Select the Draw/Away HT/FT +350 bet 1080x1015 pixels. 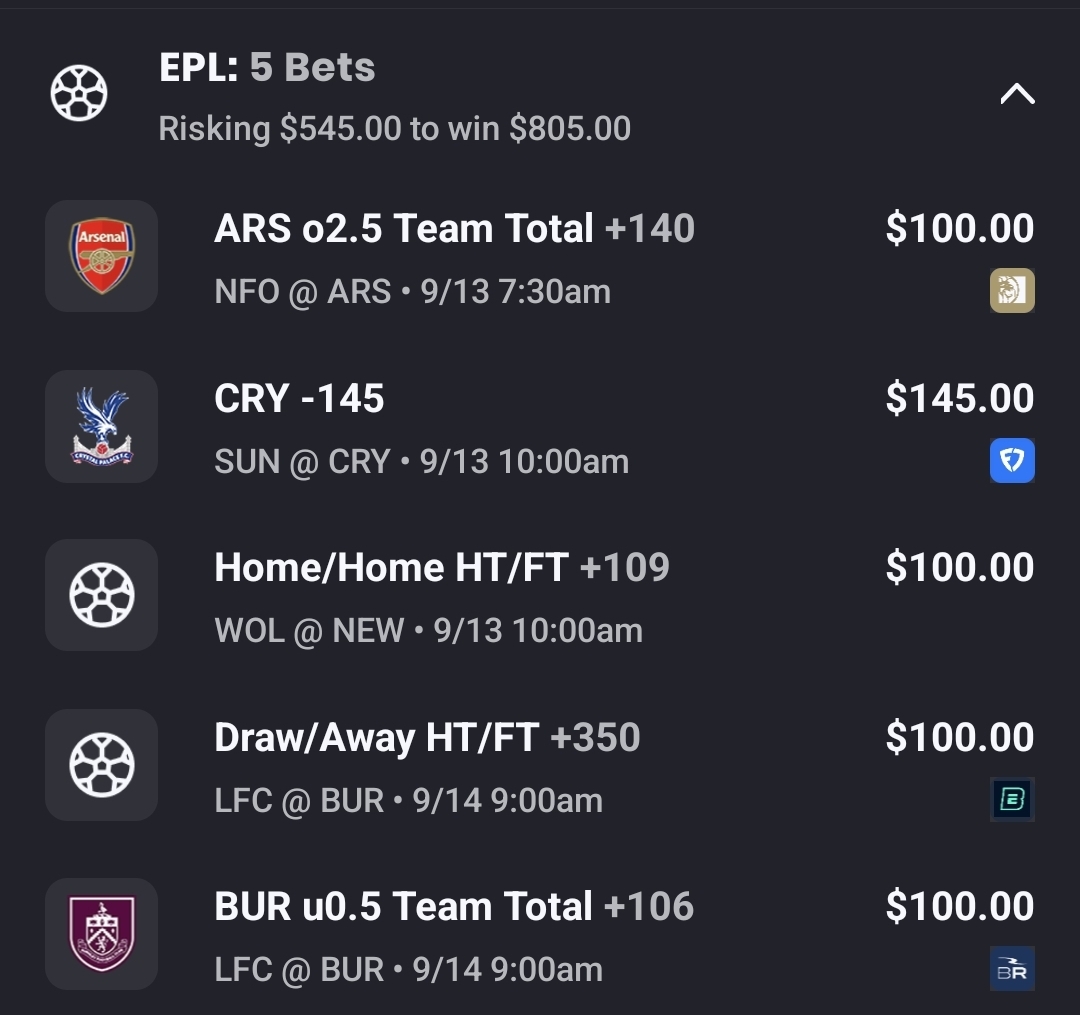[x=427, y=738]
